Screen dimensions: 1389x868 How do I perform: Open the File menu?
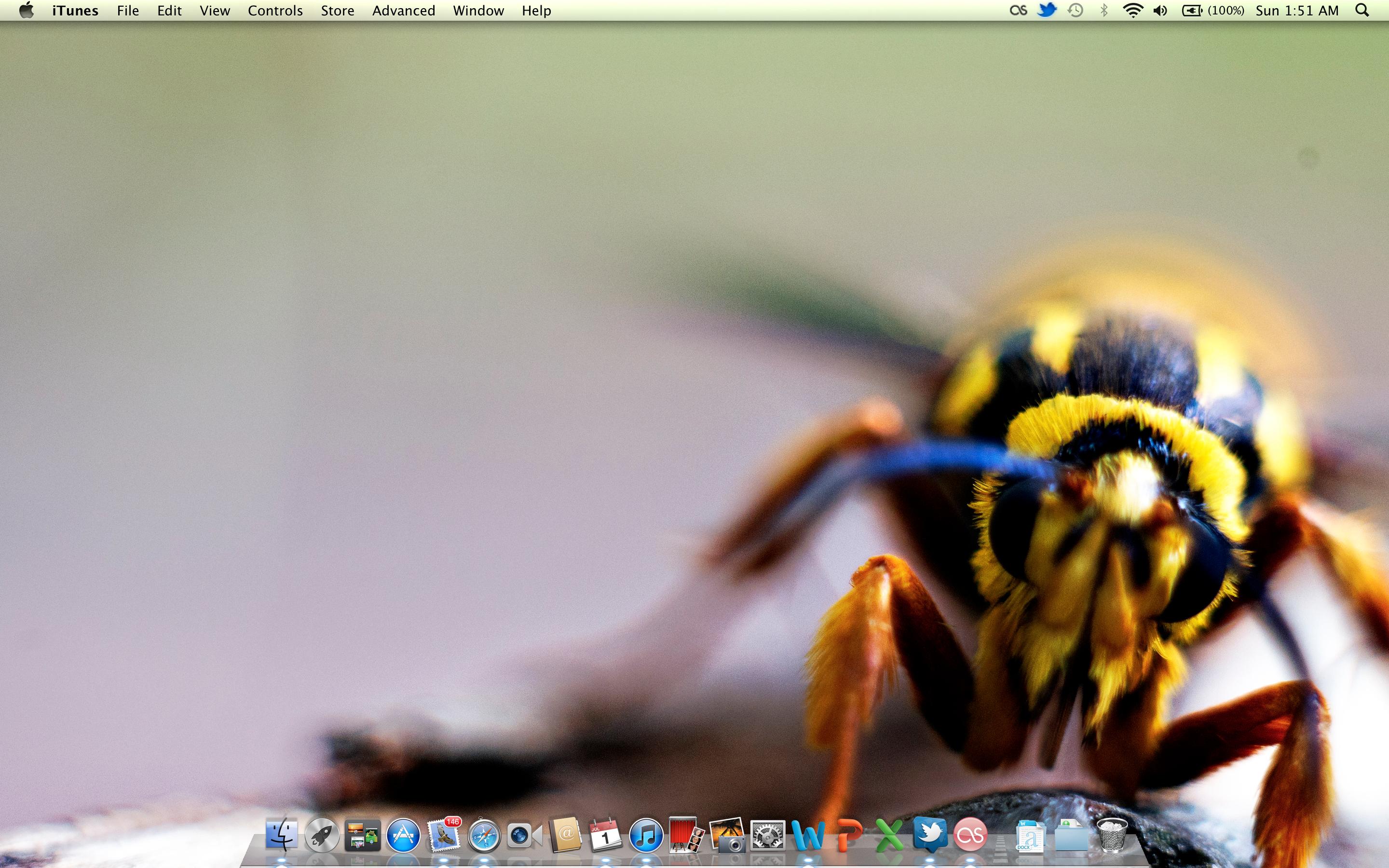pos(128,10)
